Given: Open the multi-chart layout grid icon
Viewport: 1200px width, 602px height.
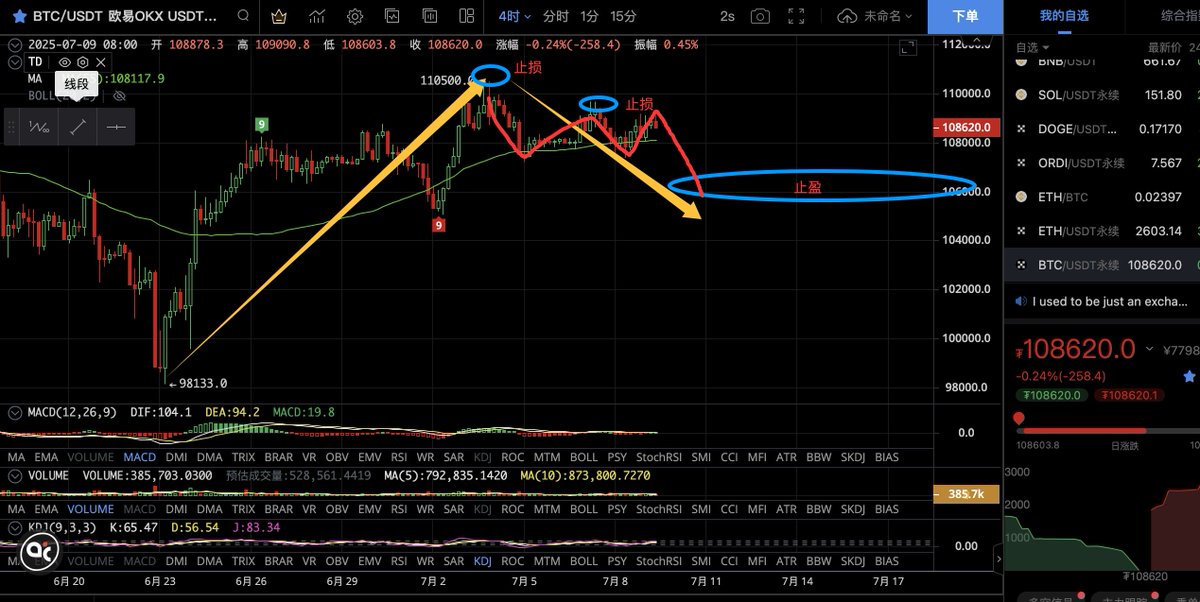Looking at the screenshot, I should click(465, 16).
